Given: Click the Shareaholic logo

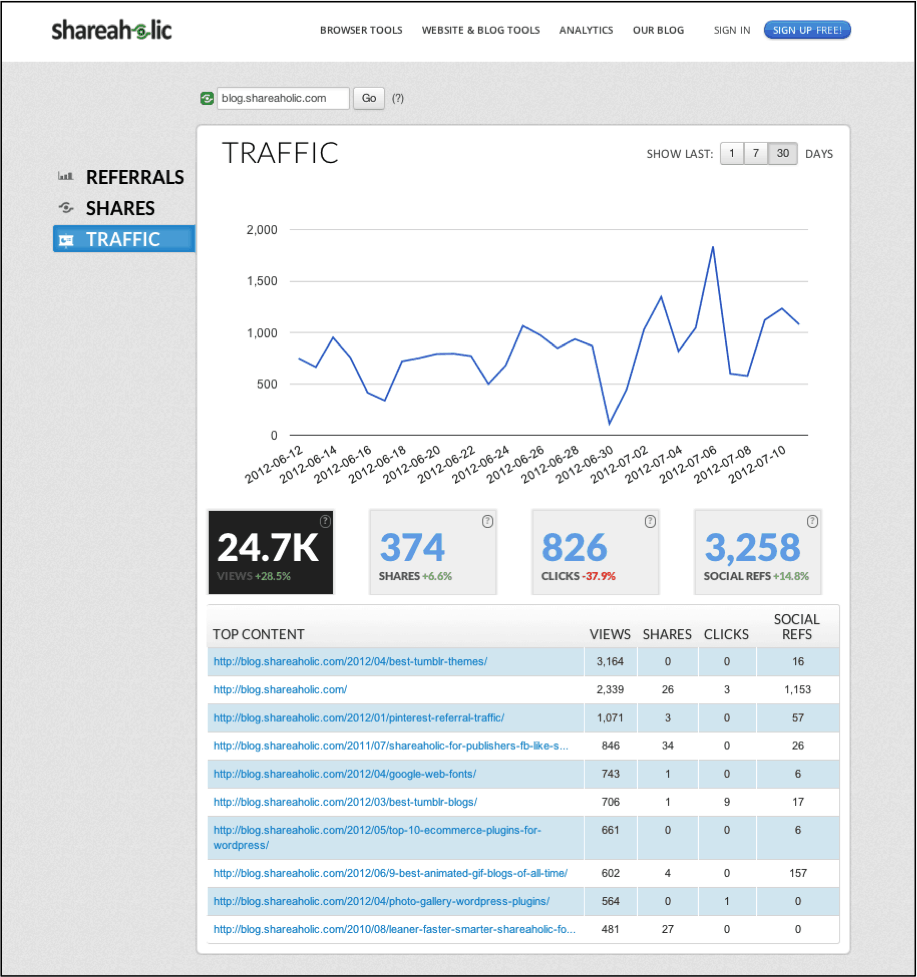Looking at the screenshot, I should 112,30.
